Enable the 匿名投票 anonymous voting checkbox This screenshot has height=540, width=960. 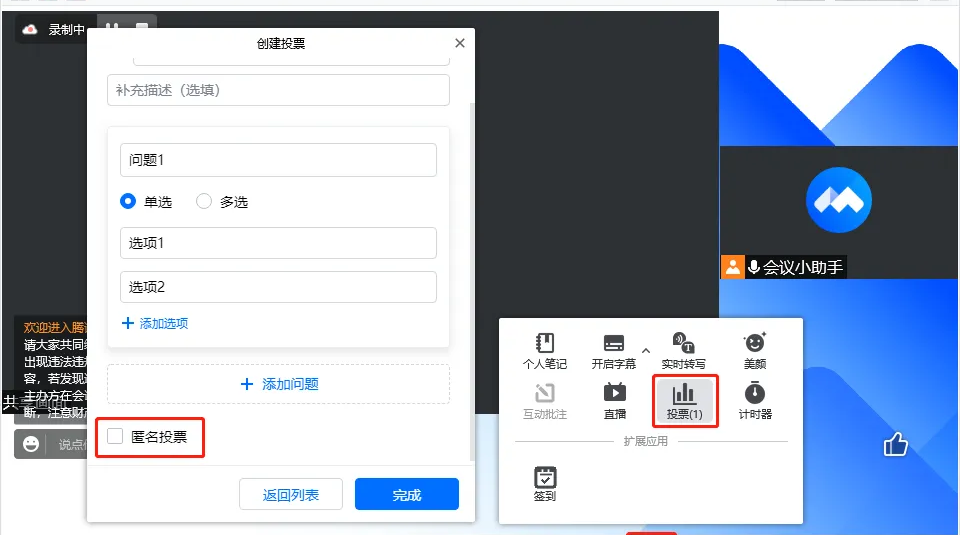tap(116, 436)
